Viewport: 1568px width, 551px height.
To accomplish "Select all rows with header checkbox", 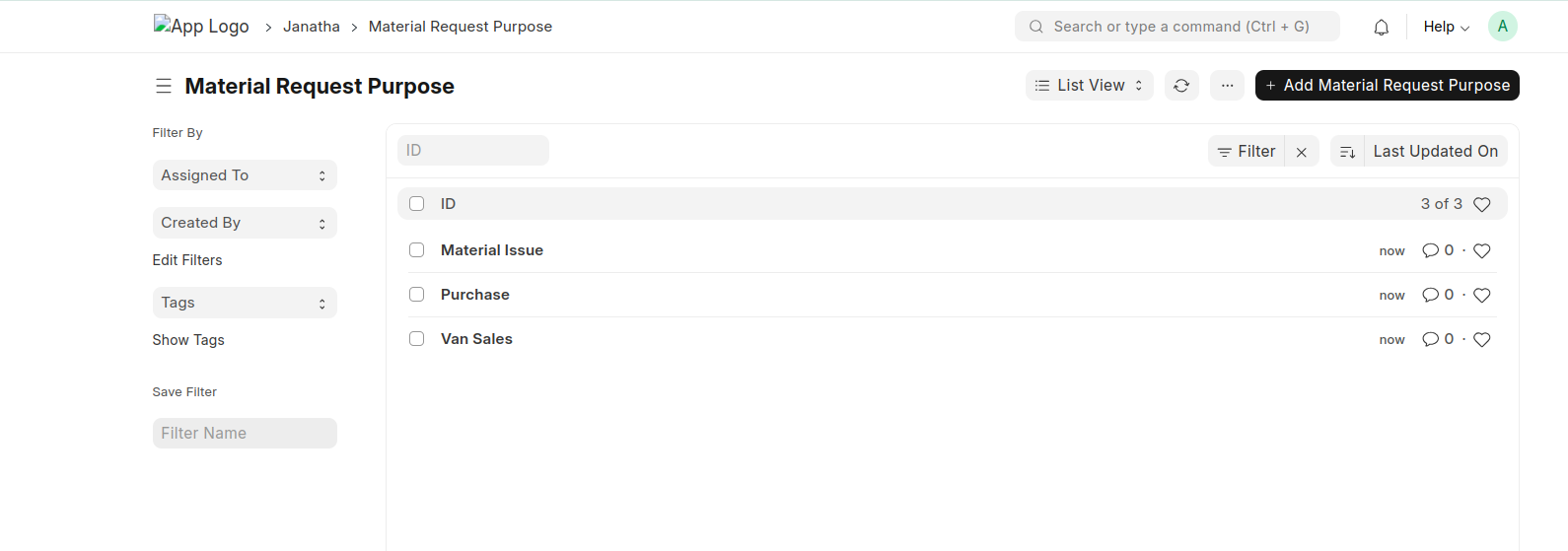I will point(417,204).
